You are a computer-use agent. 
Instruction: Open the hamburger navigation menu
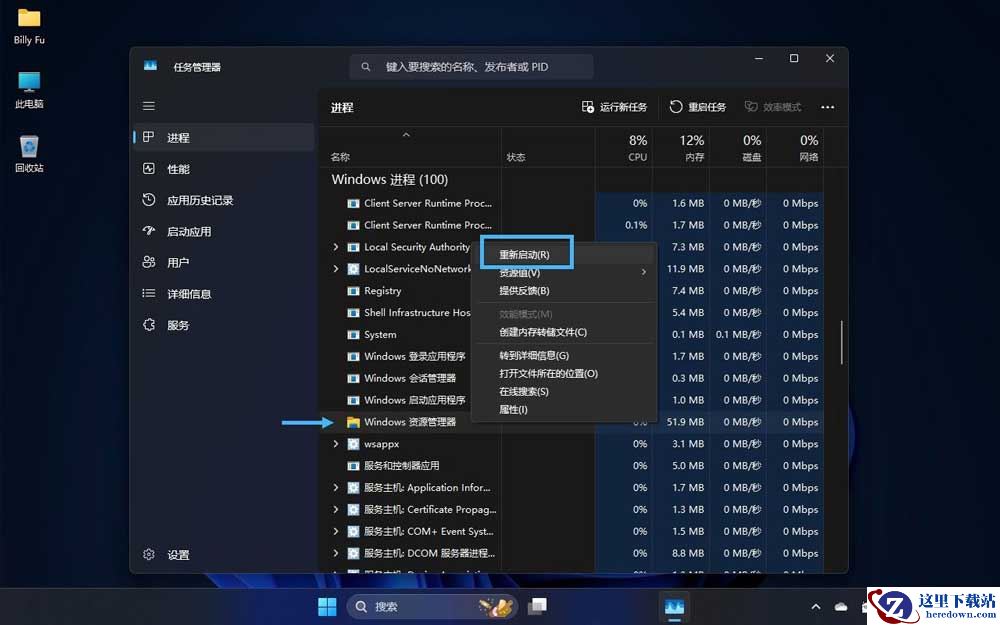[x=149, y=106]
